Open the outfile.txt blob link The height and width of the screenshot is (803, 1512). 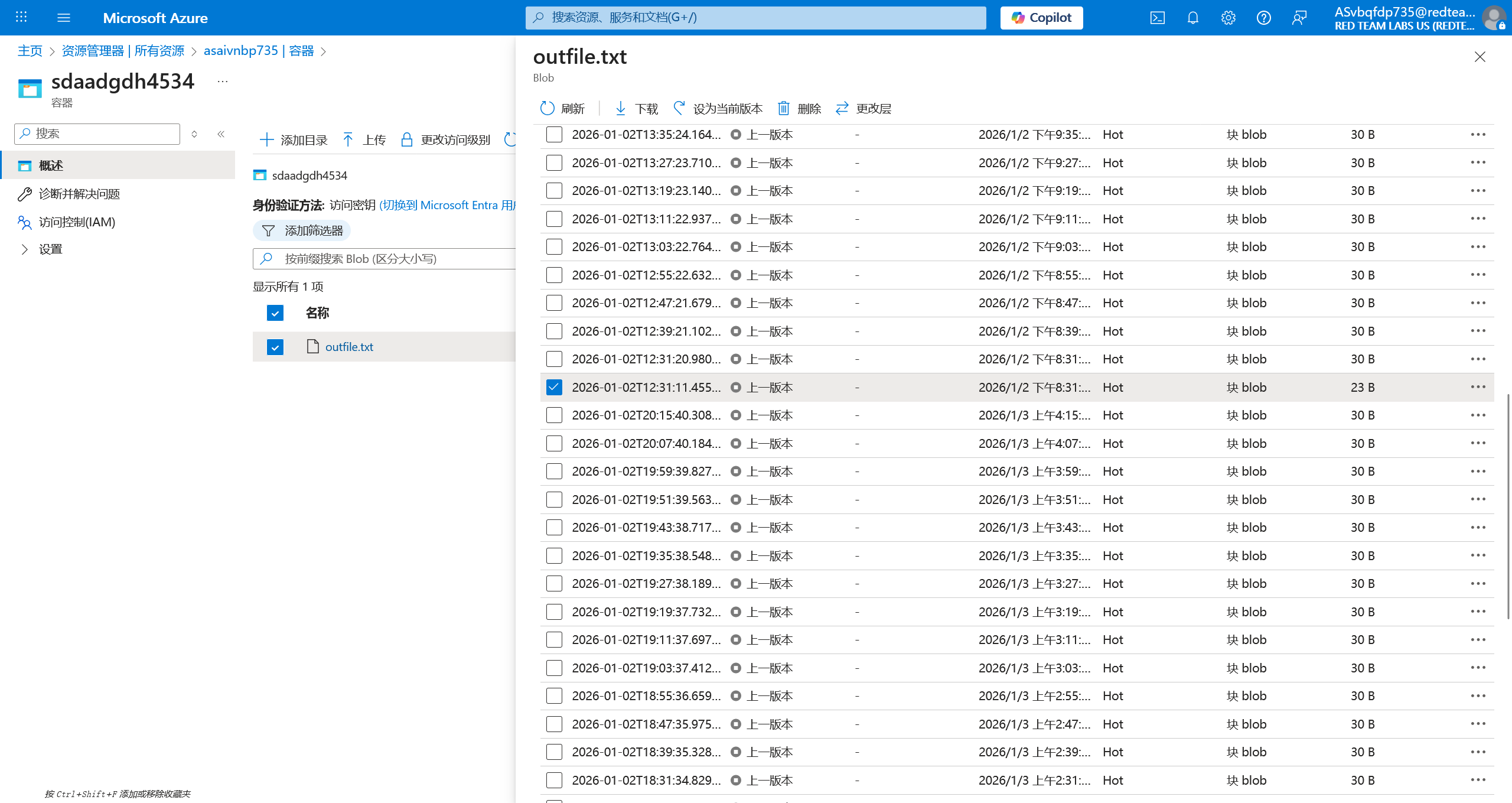(x=349, y=347)
